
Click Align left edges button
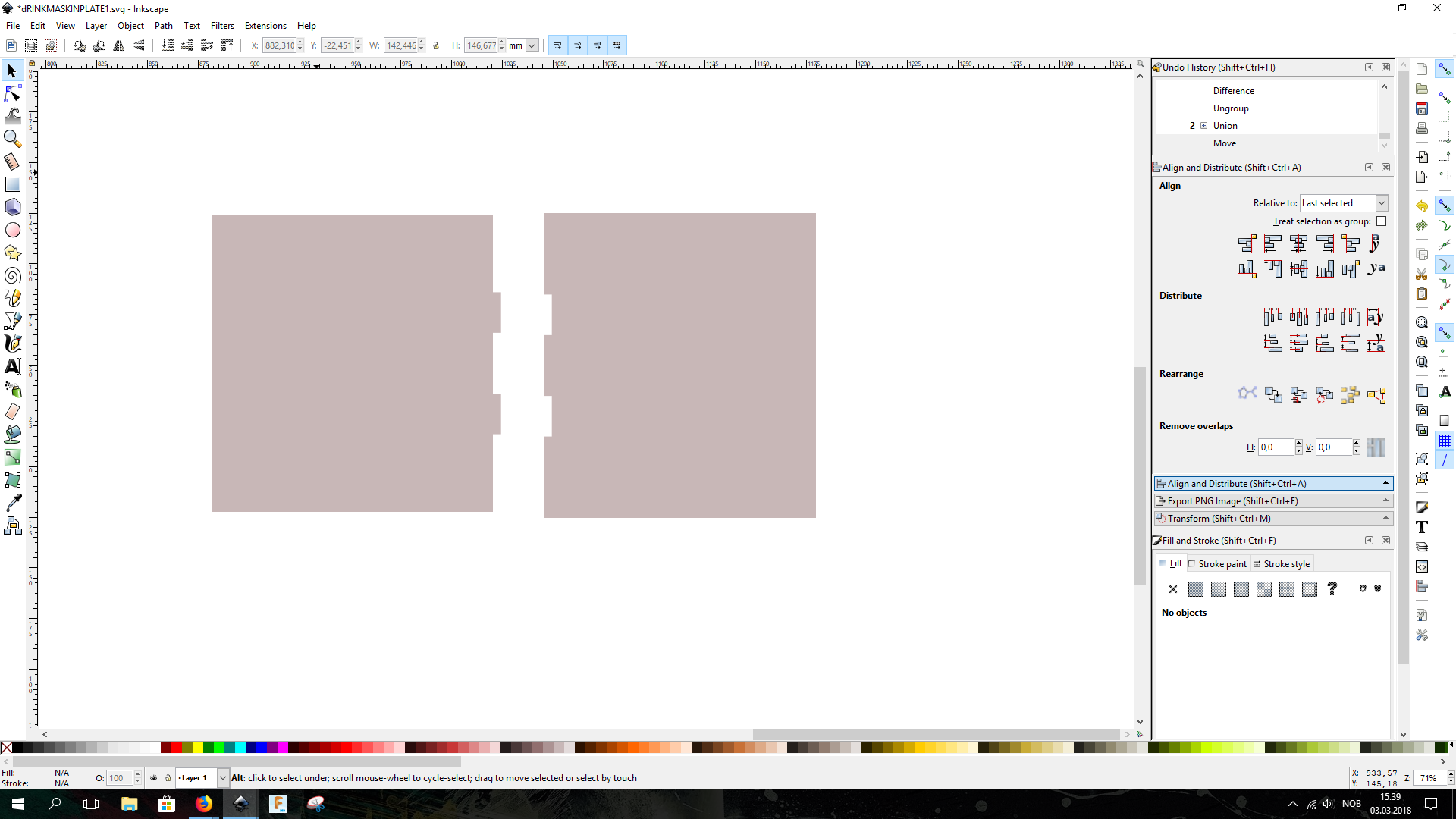pyautogui.click(x=1272, y=243)
